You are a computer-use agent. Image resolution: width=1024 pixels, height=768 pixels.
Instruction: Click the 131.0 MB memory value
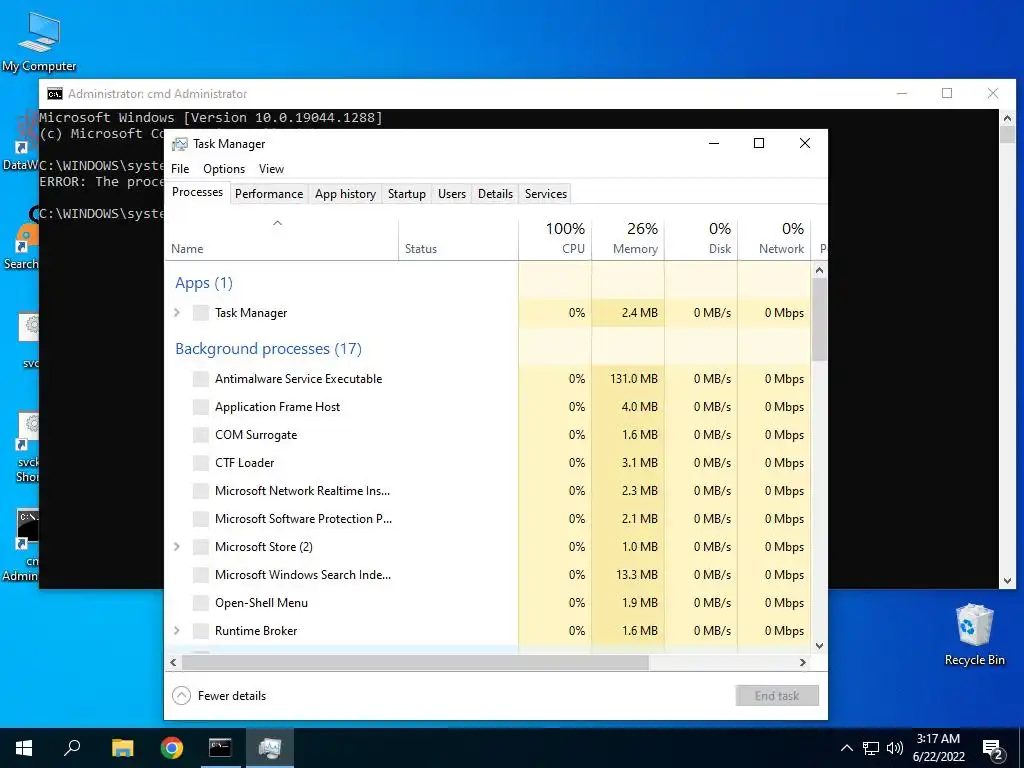click(x=633, y=379)
